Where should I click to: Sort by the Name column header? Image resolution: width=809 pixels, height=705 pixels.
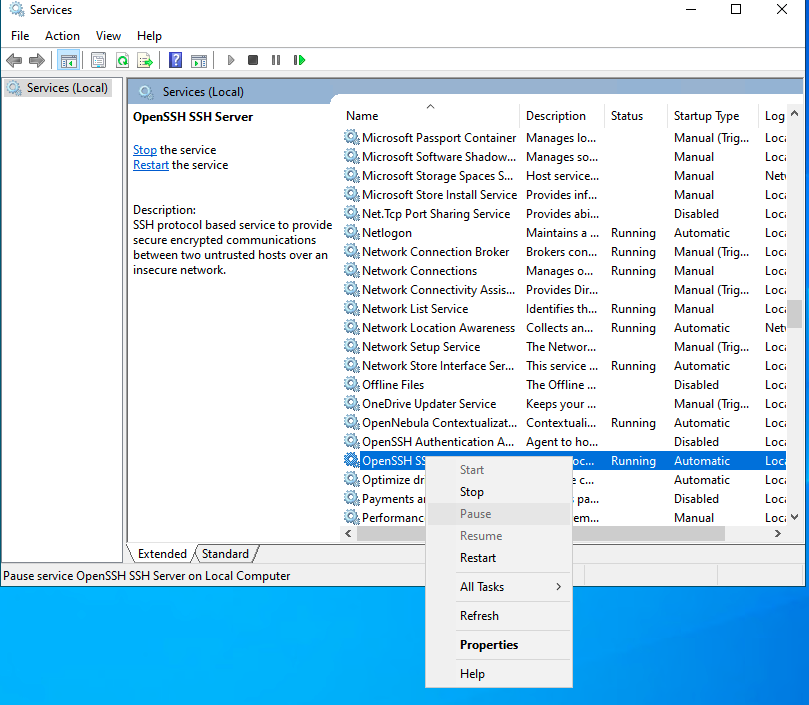(x=430, y=116)
